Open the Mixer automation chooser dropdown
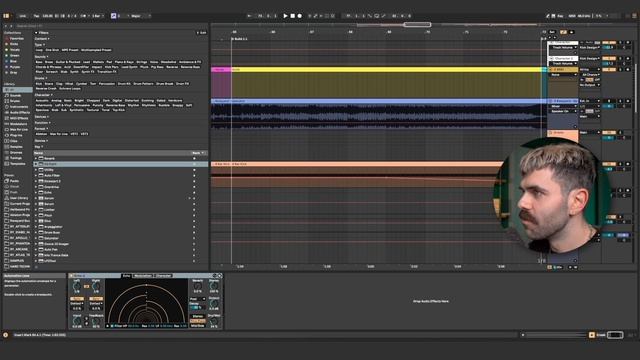The image size is (640, 360). tap(563, 106)
